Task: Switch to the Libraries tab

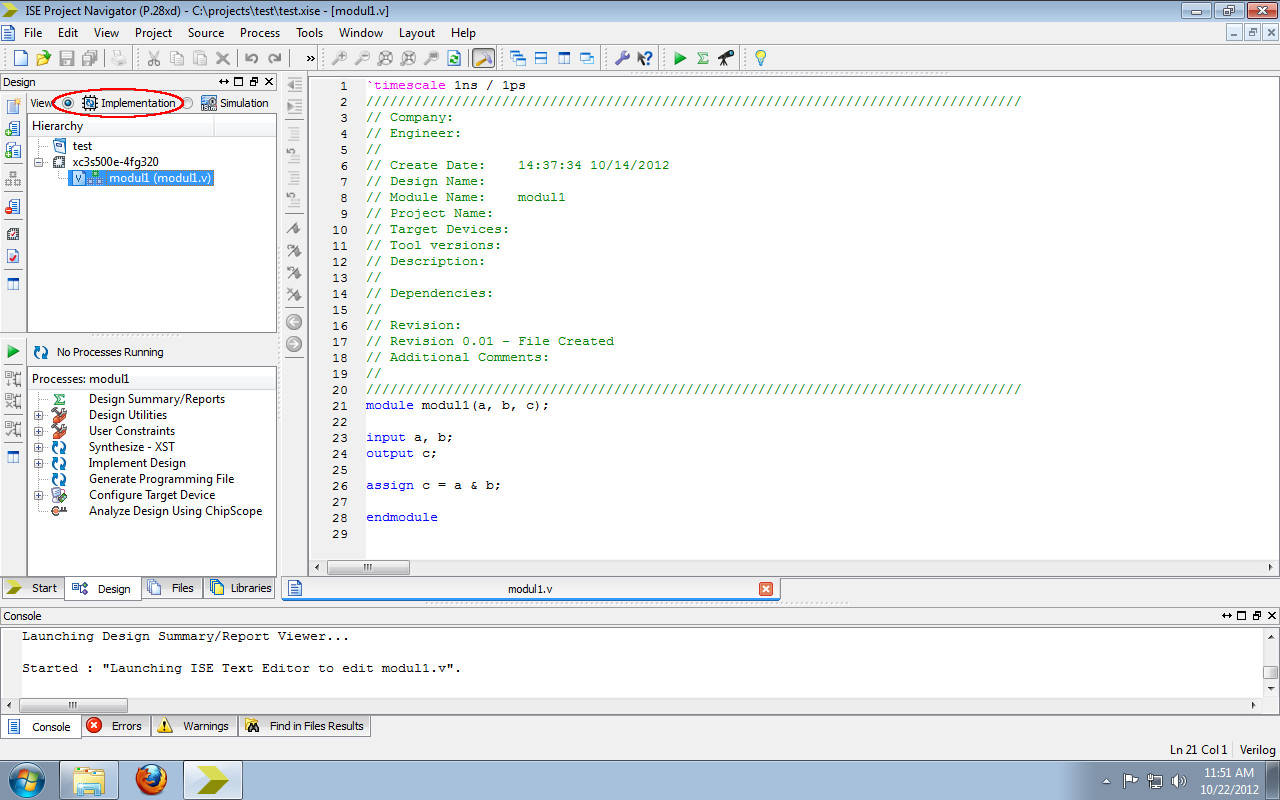Action: 240,588
